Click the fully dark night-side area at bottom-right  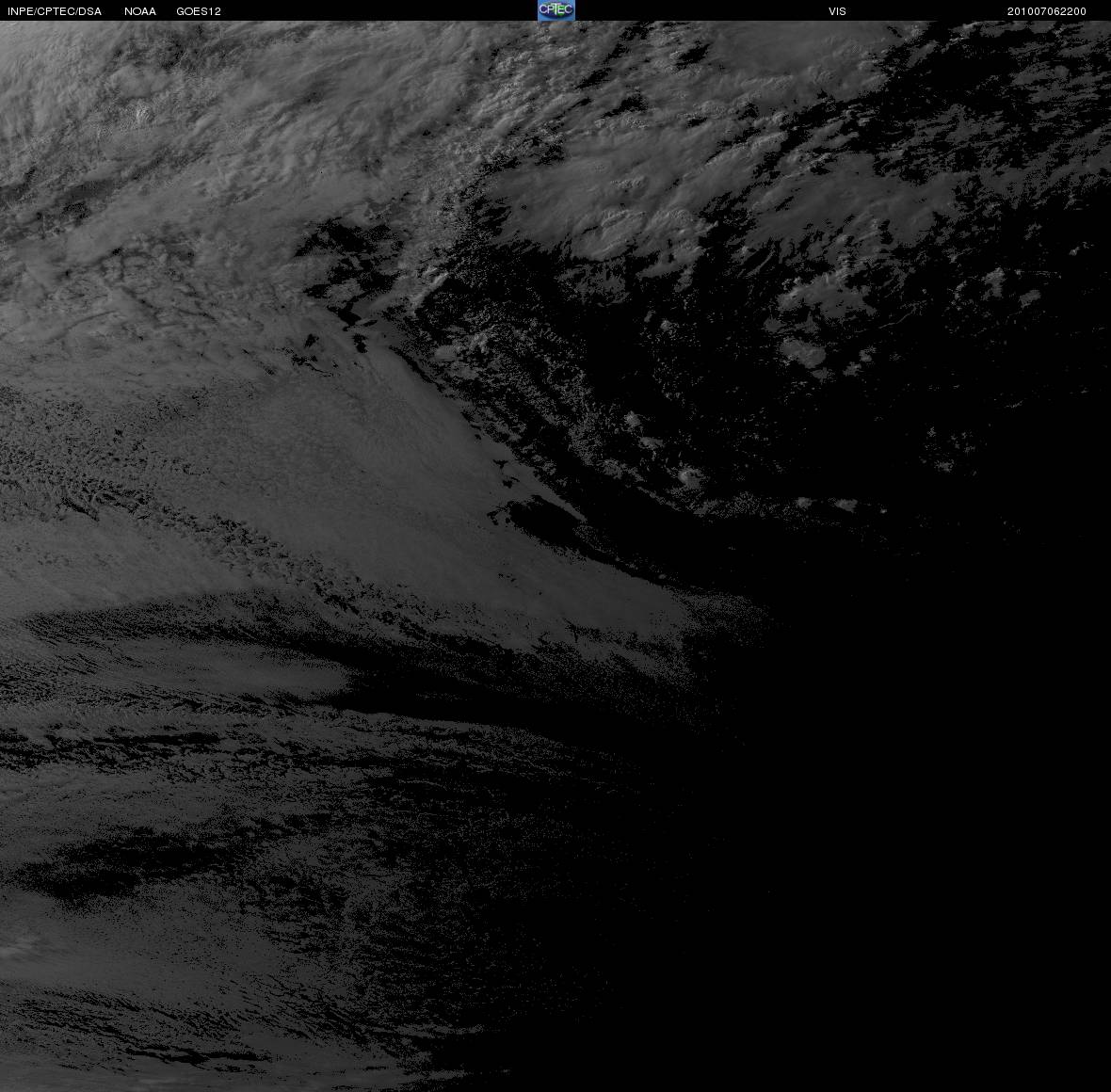tap(921, 850)
